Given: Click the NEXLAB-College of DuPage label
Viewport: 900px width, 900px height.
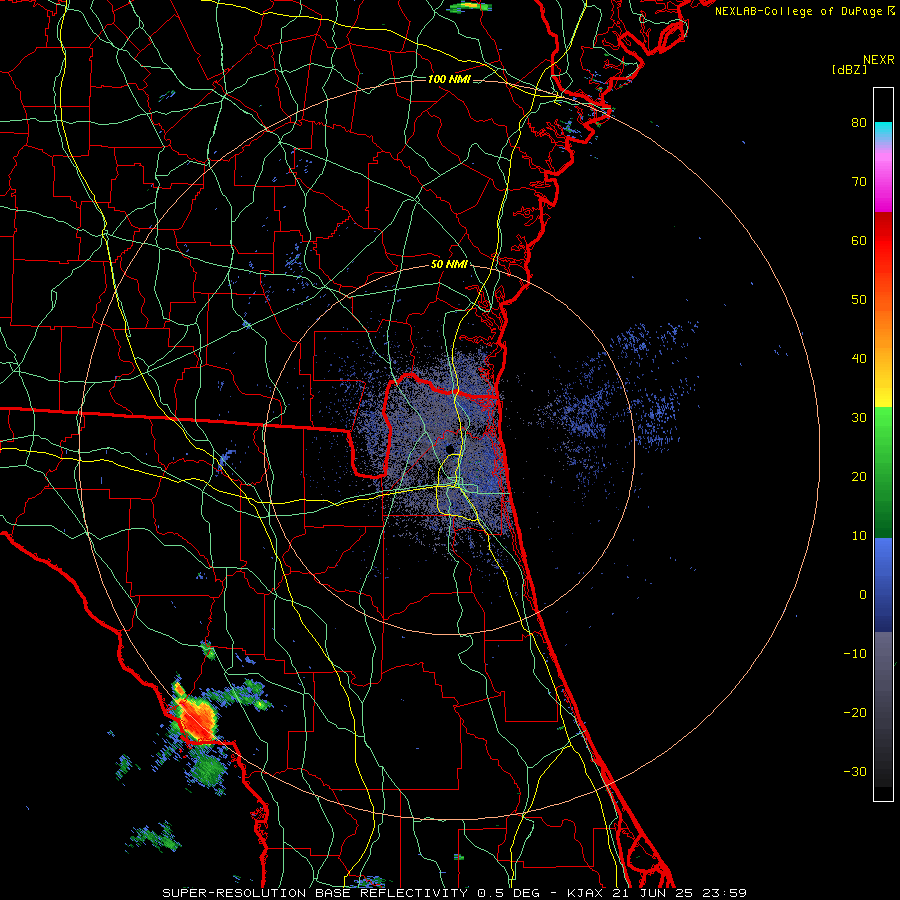Looking at the screenshot, I should point(798,11).
